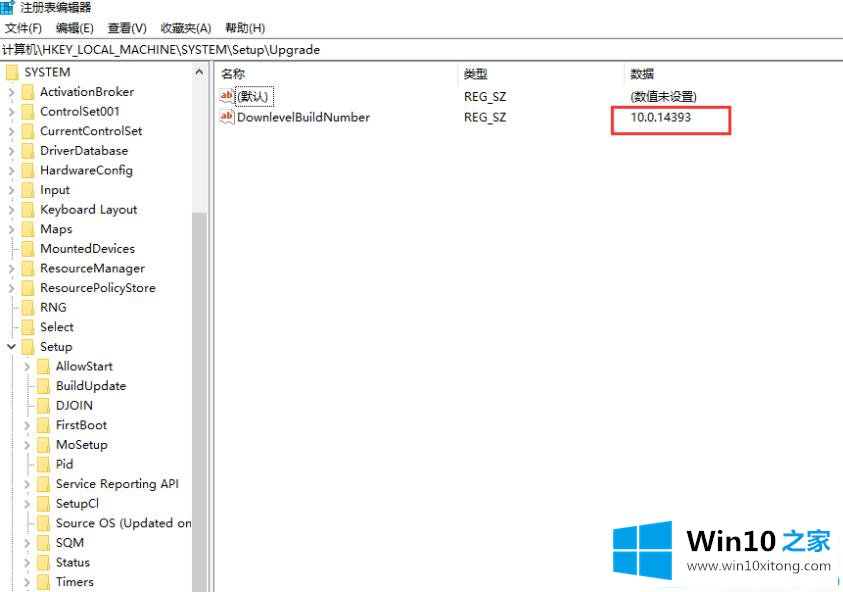The width and height of the screenshot is (843, 592).
Task: Expand the AllowStart subkey
Action: (27, 367)
